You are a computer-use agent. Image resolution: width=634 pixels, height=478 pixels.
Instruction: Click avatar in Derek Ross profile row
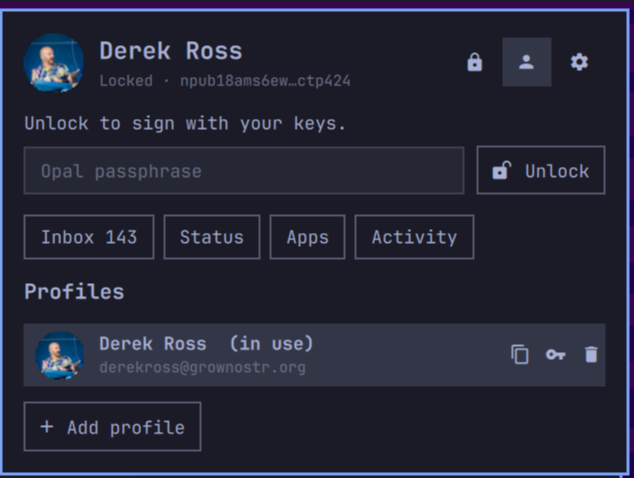click(60, 355)
